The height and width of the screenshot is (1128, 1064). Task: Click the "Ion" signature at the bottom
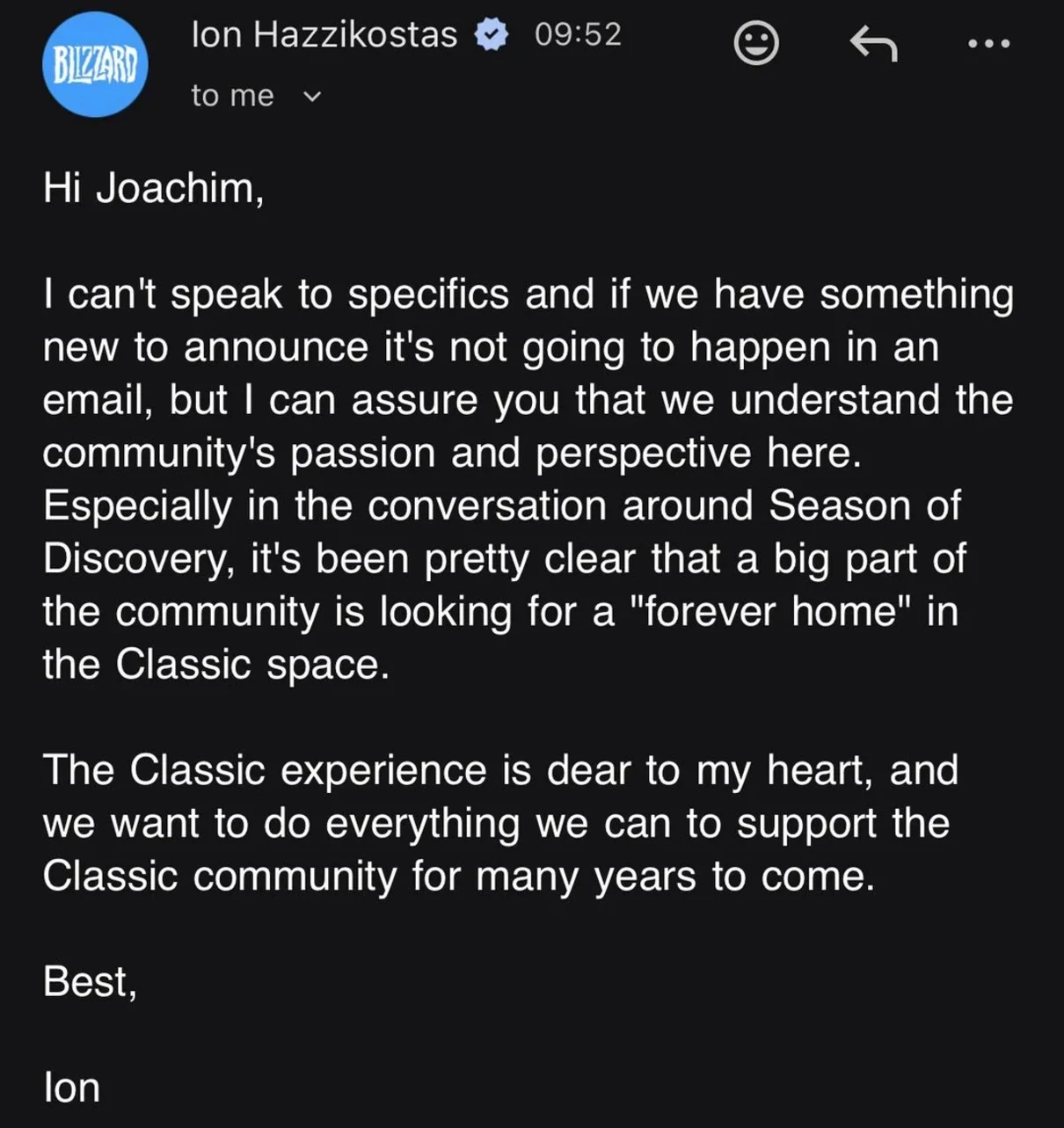pos(71,1088)
